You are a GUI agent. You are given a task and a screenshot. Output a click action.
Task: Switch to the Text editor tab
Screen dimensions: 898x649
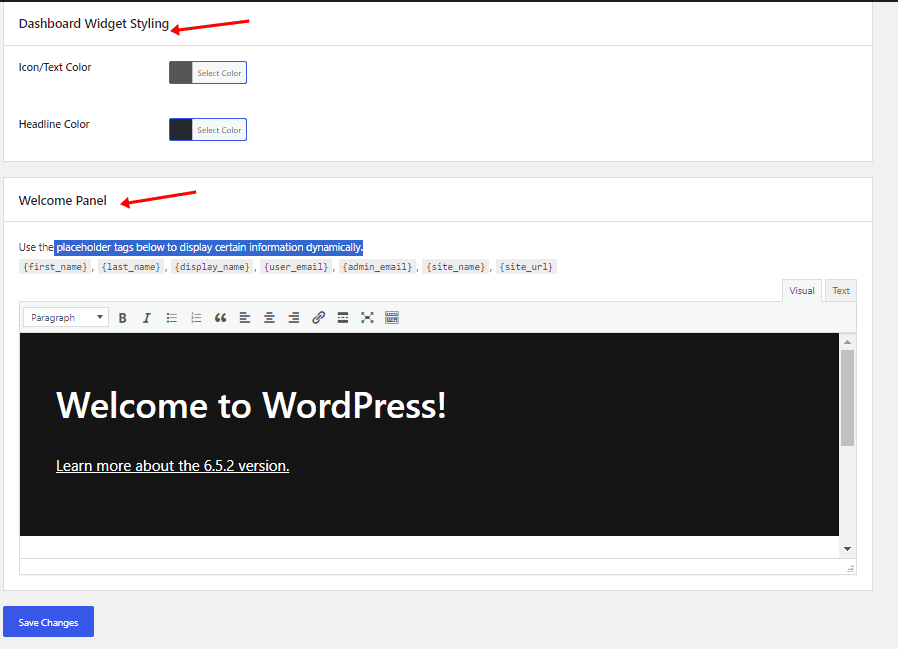[841, 290]
